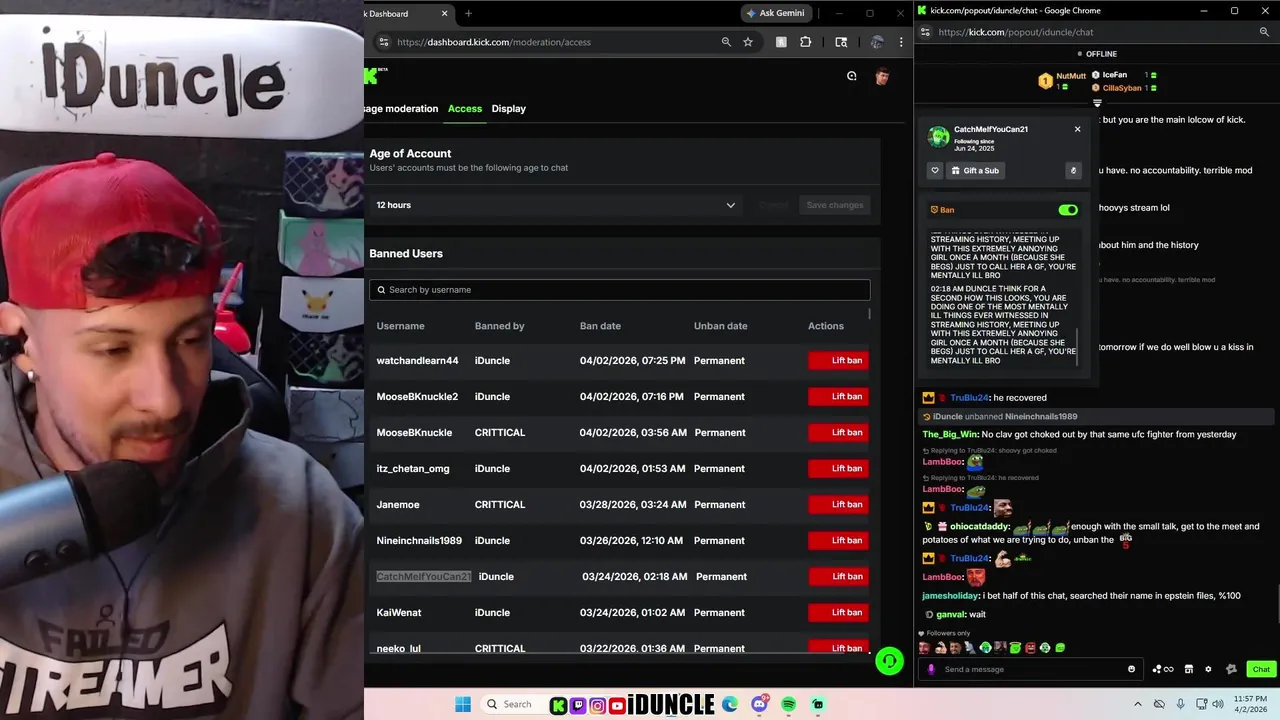
Task: Click the Ban date column header
Action: click(x=600, y=326)
